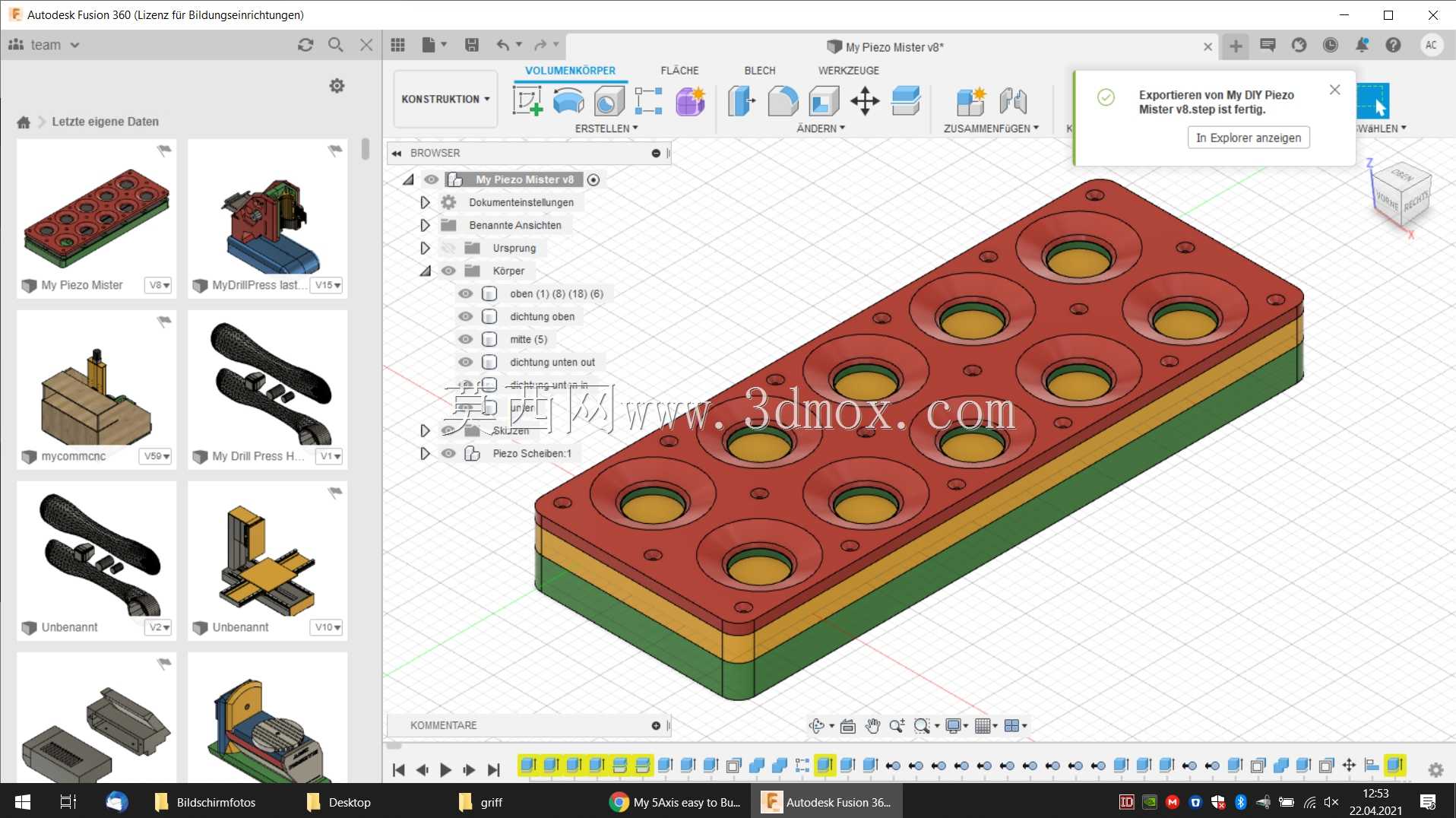Open the Orbit tool
The width and height of the screenshot is (1456, 818).
[817, 726]
